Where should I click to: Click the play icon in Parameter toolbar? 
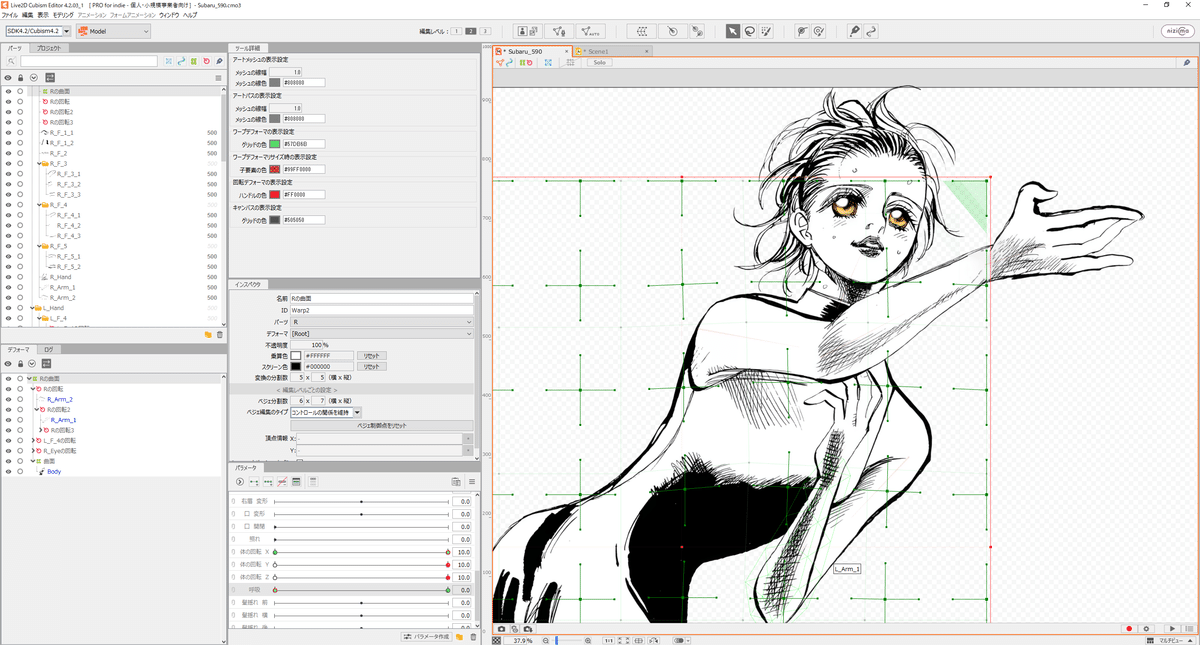click(x=240, y=482)
